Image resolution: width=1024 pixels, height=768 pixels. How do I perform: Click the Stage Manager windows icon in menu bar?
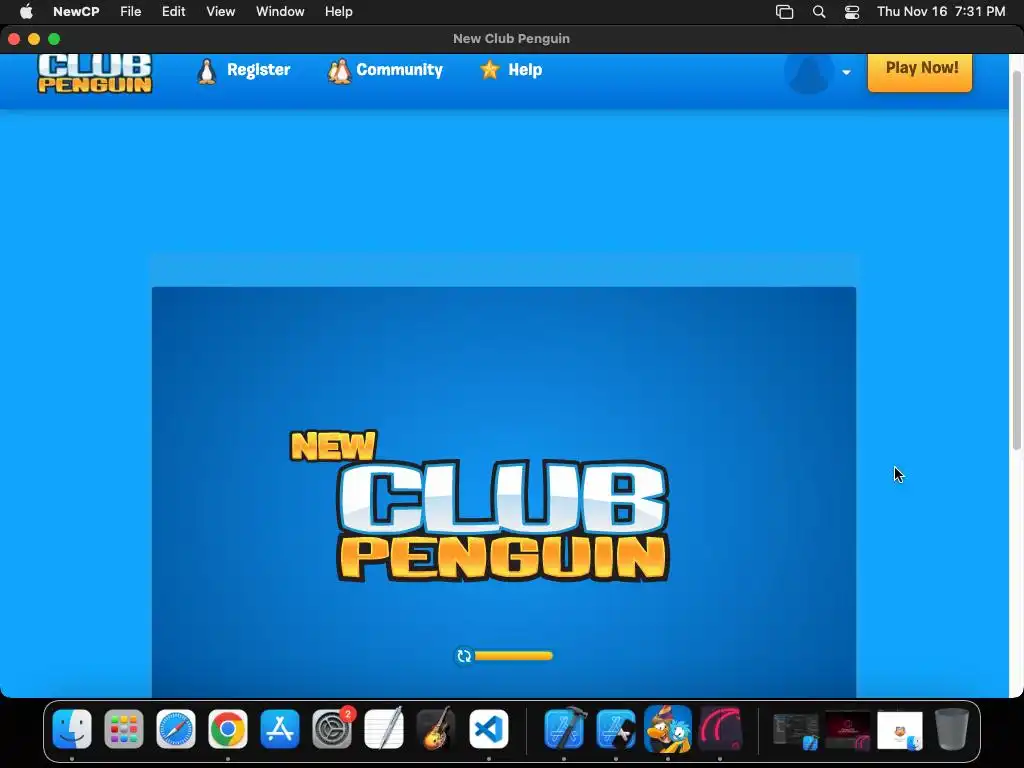point(784,12)
